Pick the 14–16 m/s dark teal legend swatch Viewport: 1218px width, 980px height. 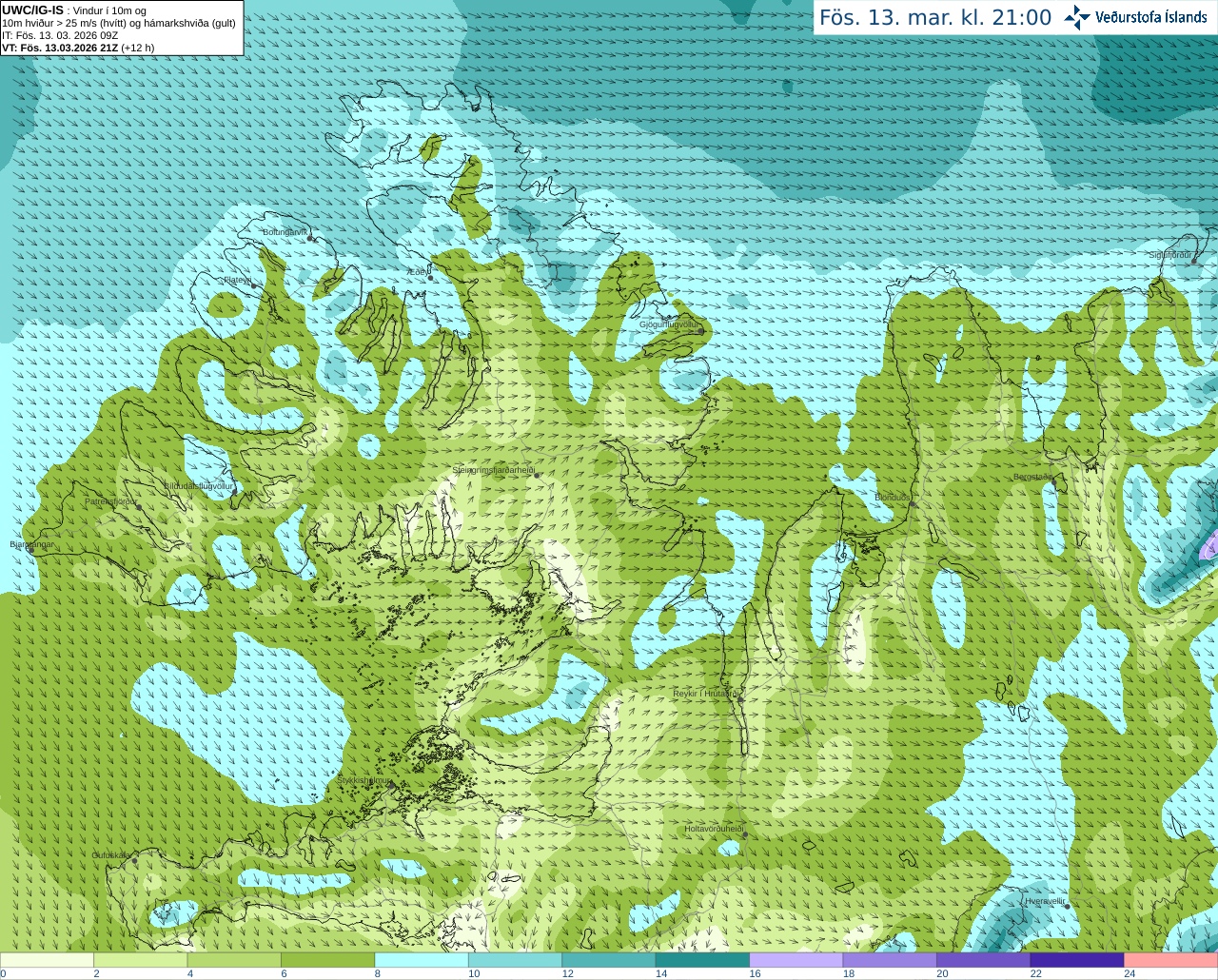702,960
